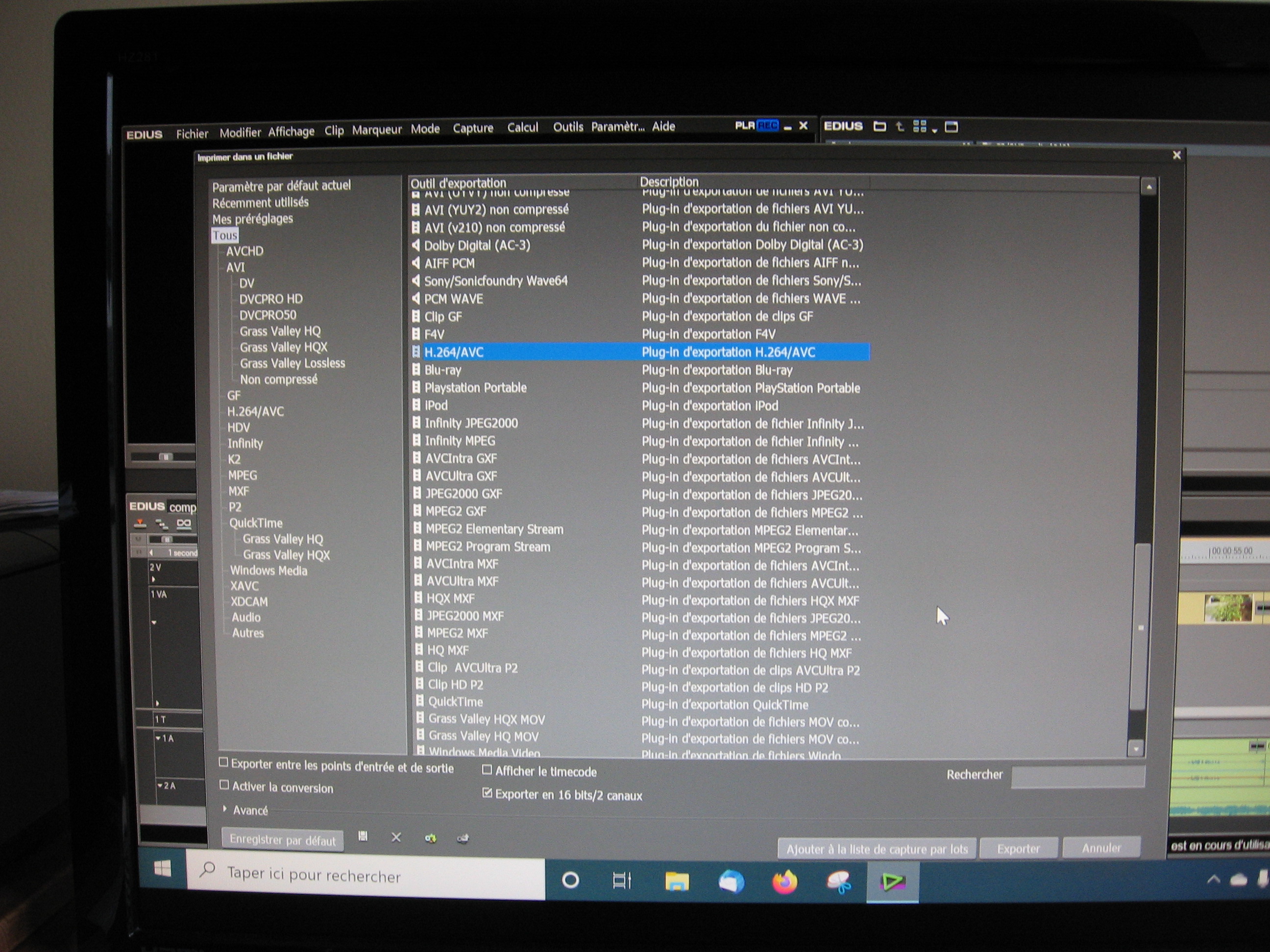Screen dimensions: 1270x952
Task: Select AVCHD in the category tree
Action: tap(244, 251)
